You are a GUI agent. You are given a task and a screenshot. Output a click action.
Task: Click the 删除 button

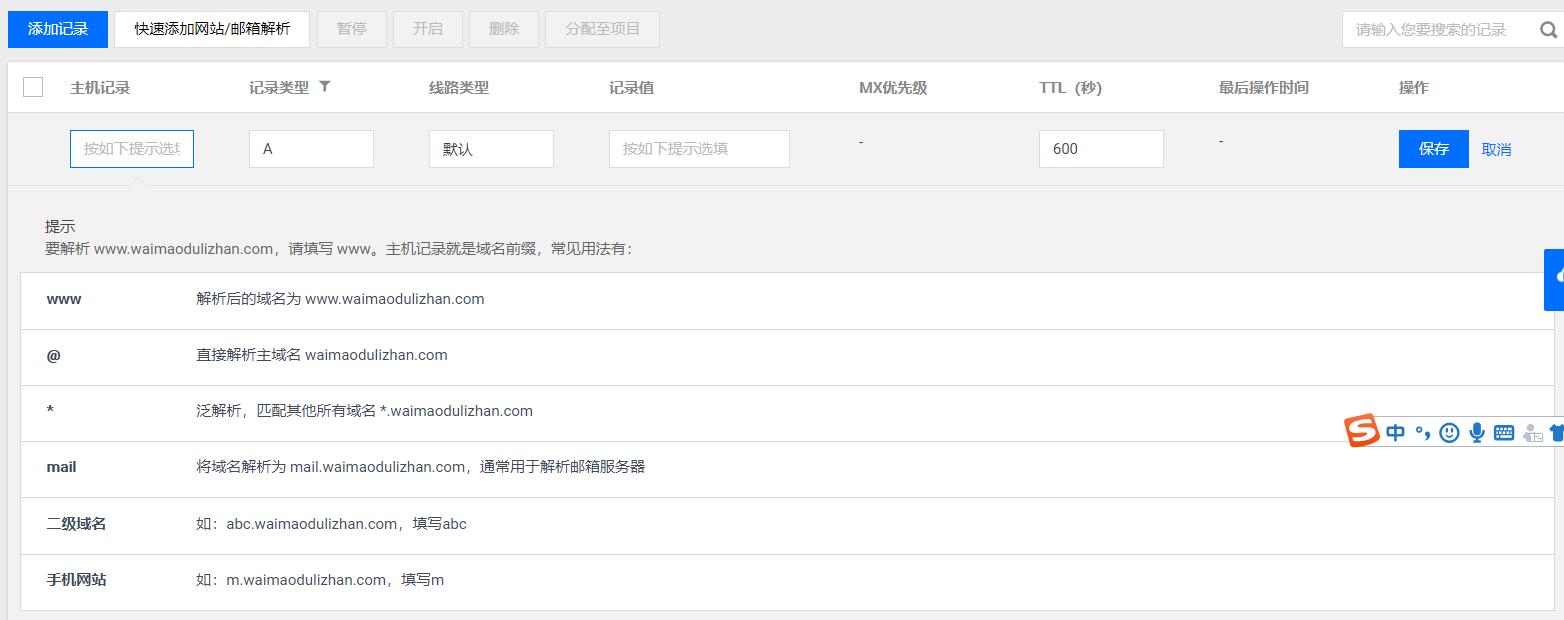click(504, 29)
